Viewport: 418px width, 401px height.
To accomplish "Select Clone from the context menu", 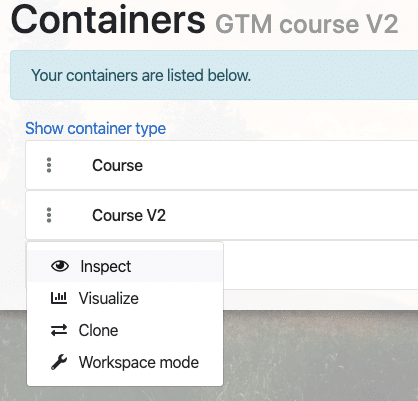I will click(125, 330).
